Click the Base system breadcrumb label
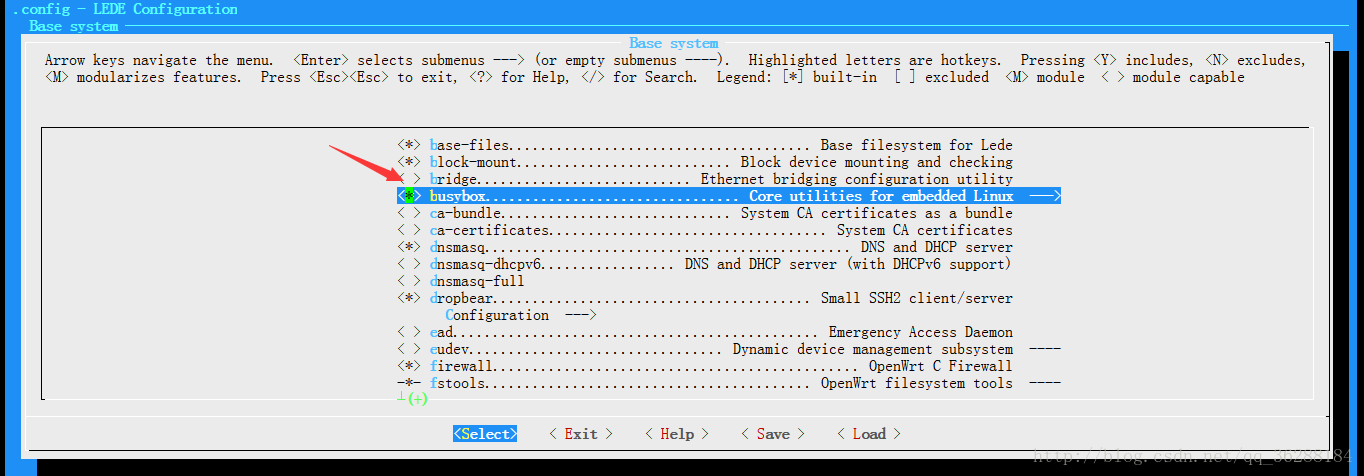 tap(73, 26)
